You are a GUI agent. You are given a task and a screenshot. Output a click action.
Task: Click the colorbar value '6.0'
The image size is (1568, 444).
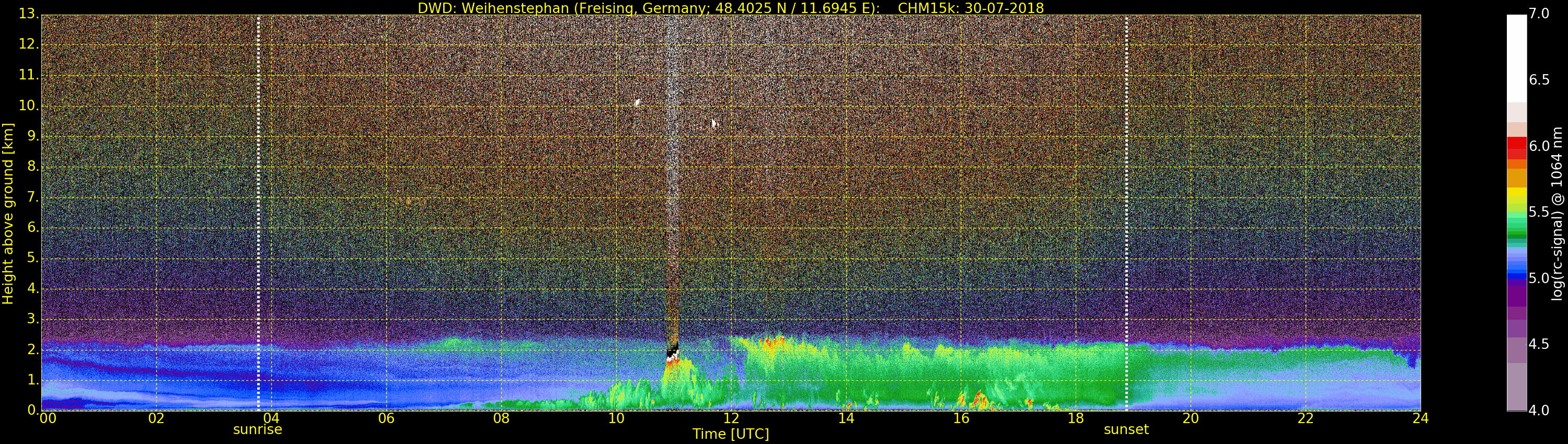tap(1539, 146)
